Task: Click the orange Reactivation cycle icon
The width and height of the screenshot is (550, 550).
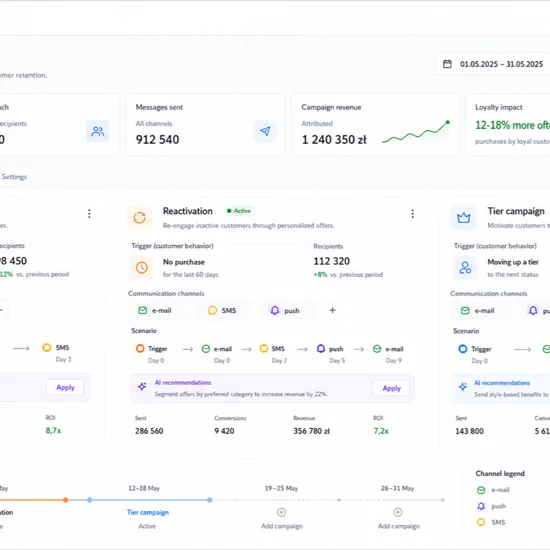Action: pyautogui.click(x=140, y=218)
